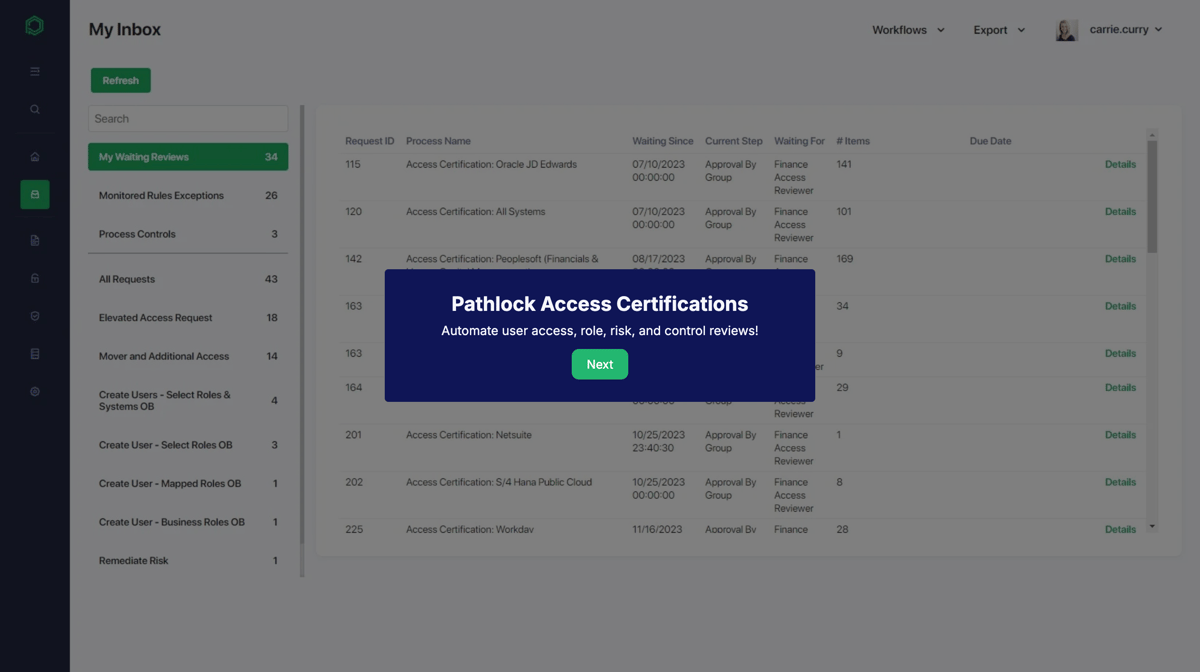Open the sidebar search icon
Image resolution: width=1200 pixels, height=672 pixels.
pos(35,110)
